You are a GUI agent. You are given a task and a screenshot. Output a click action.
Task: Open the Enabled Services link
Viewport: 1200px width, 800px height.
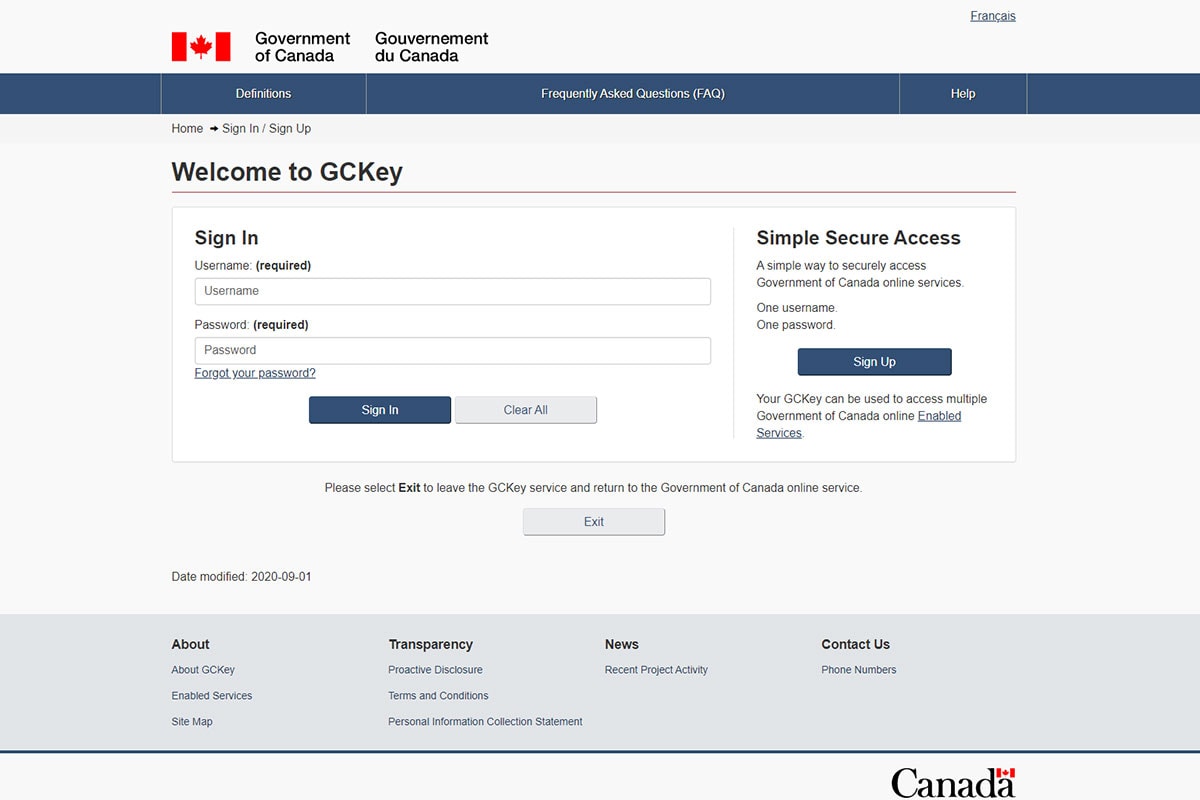point(938,416)
